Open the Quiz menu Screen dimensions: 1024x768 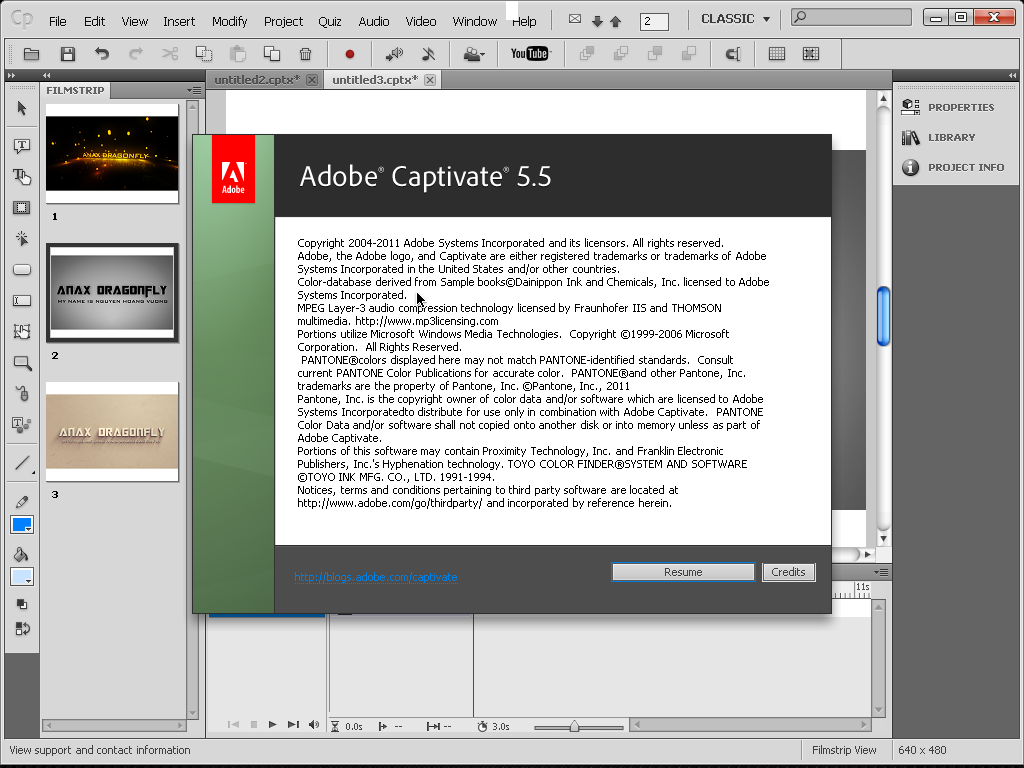[x=330, y=22]
